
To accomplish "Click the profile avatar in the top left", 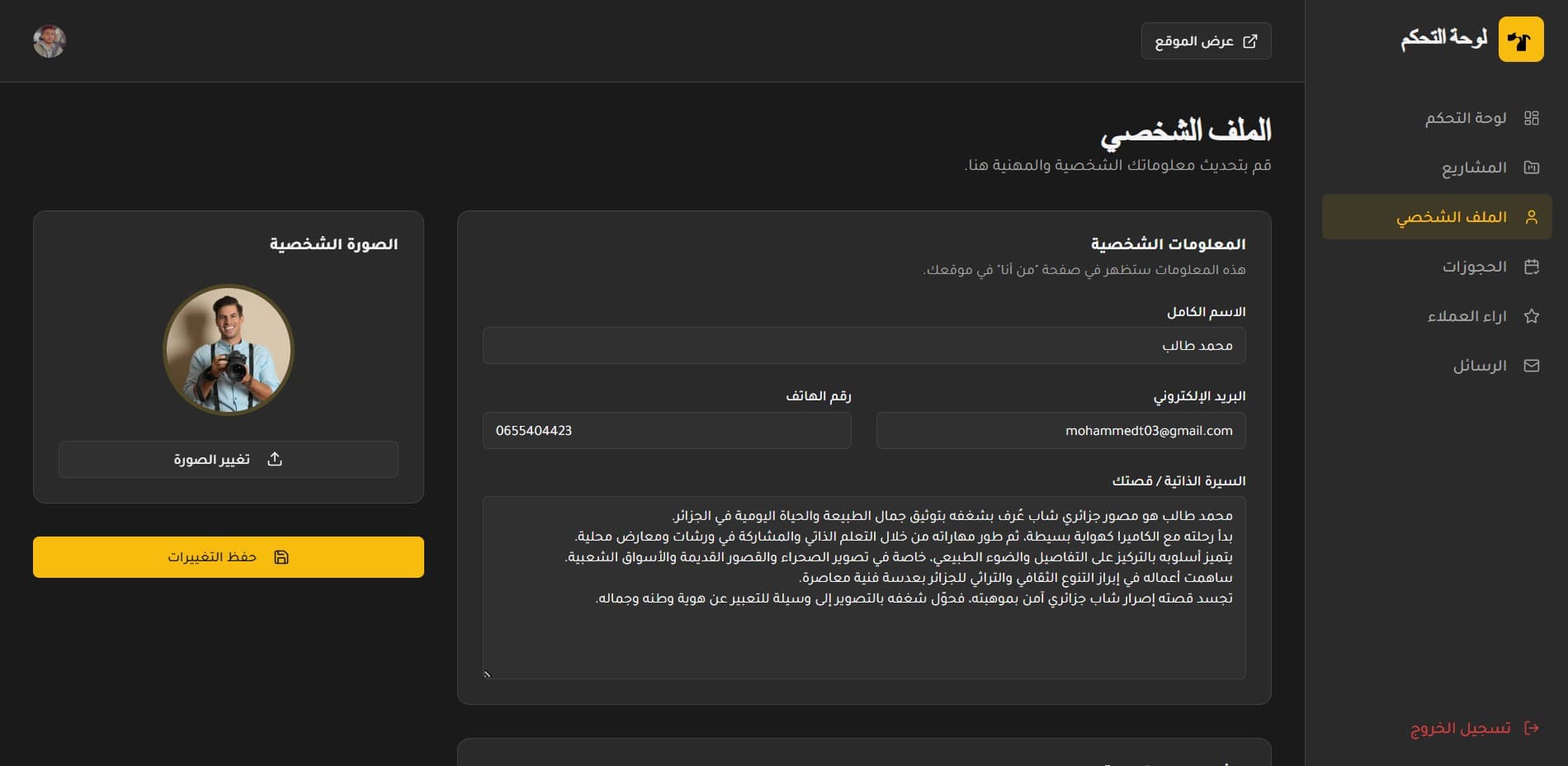I will [x=50, y=40].
